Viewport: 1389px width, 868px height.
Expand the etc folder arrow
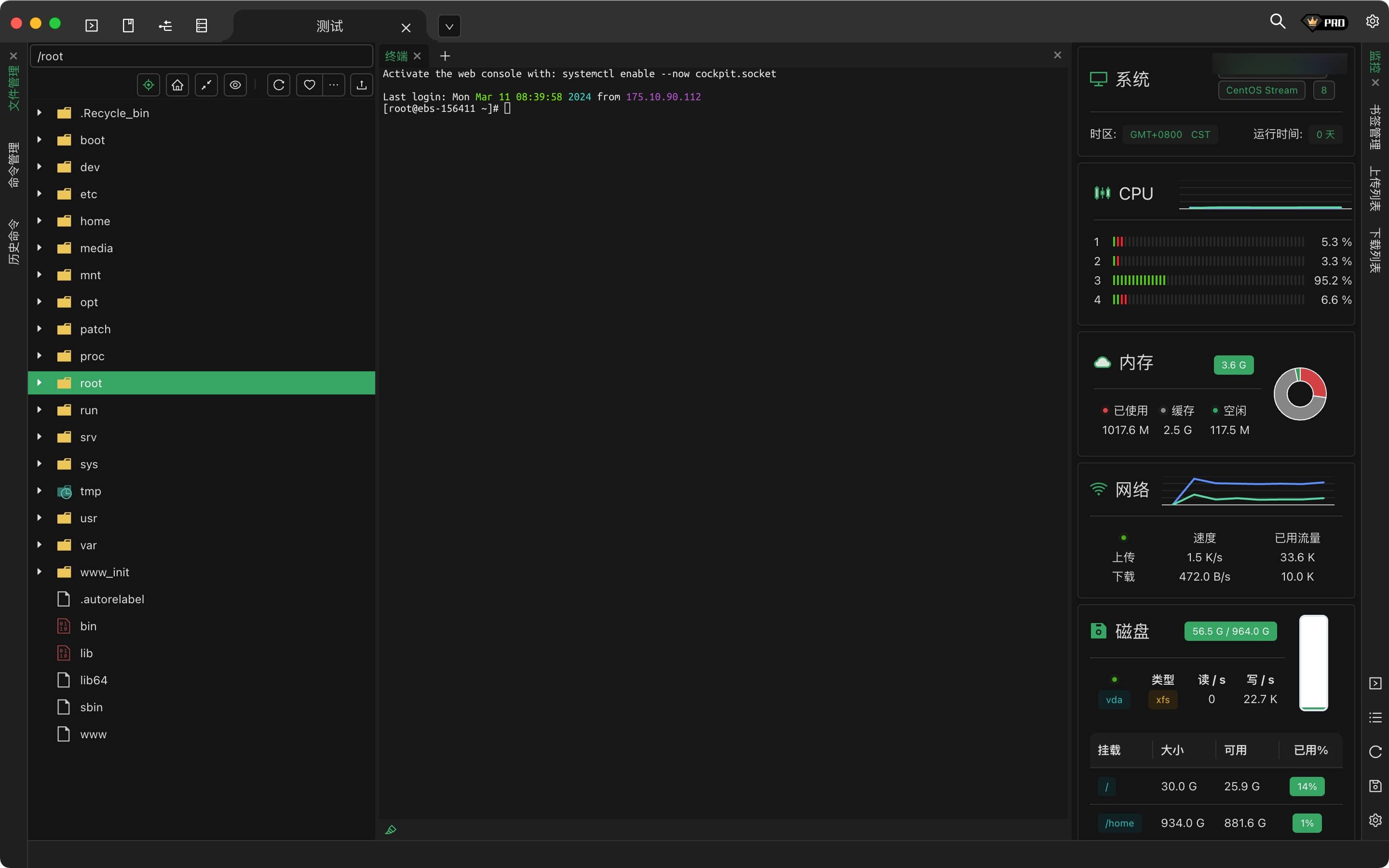pos(40,193)
